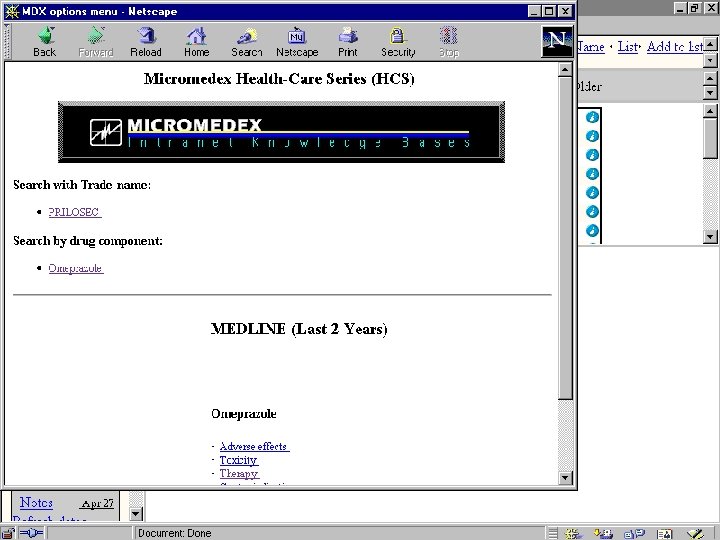Open My Netscape from the toolbar

297,42
